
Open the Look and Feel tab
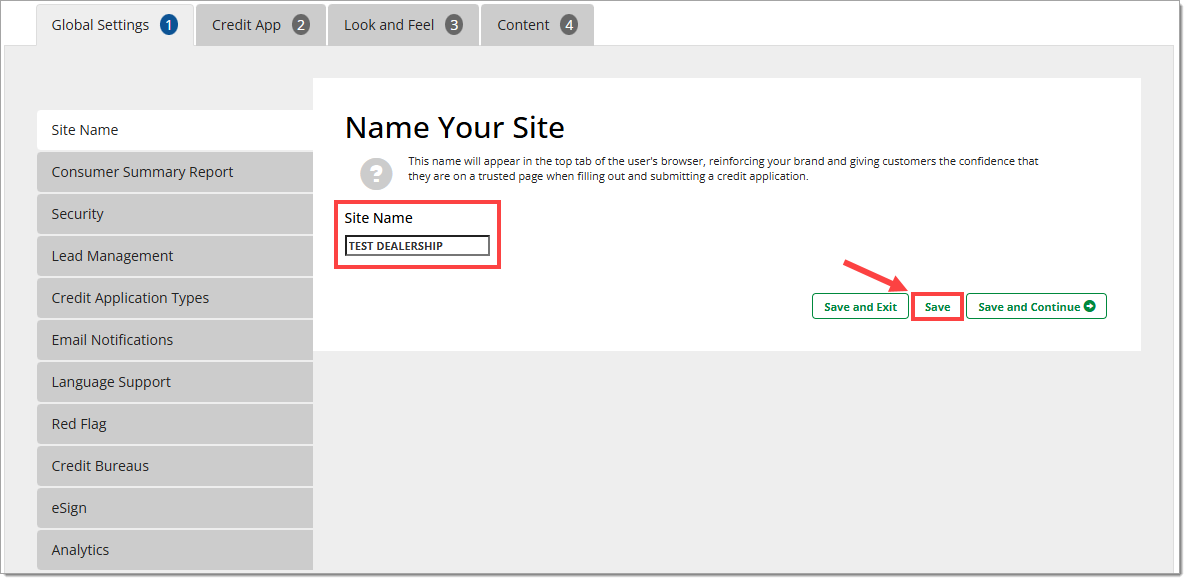click(402, 25)
